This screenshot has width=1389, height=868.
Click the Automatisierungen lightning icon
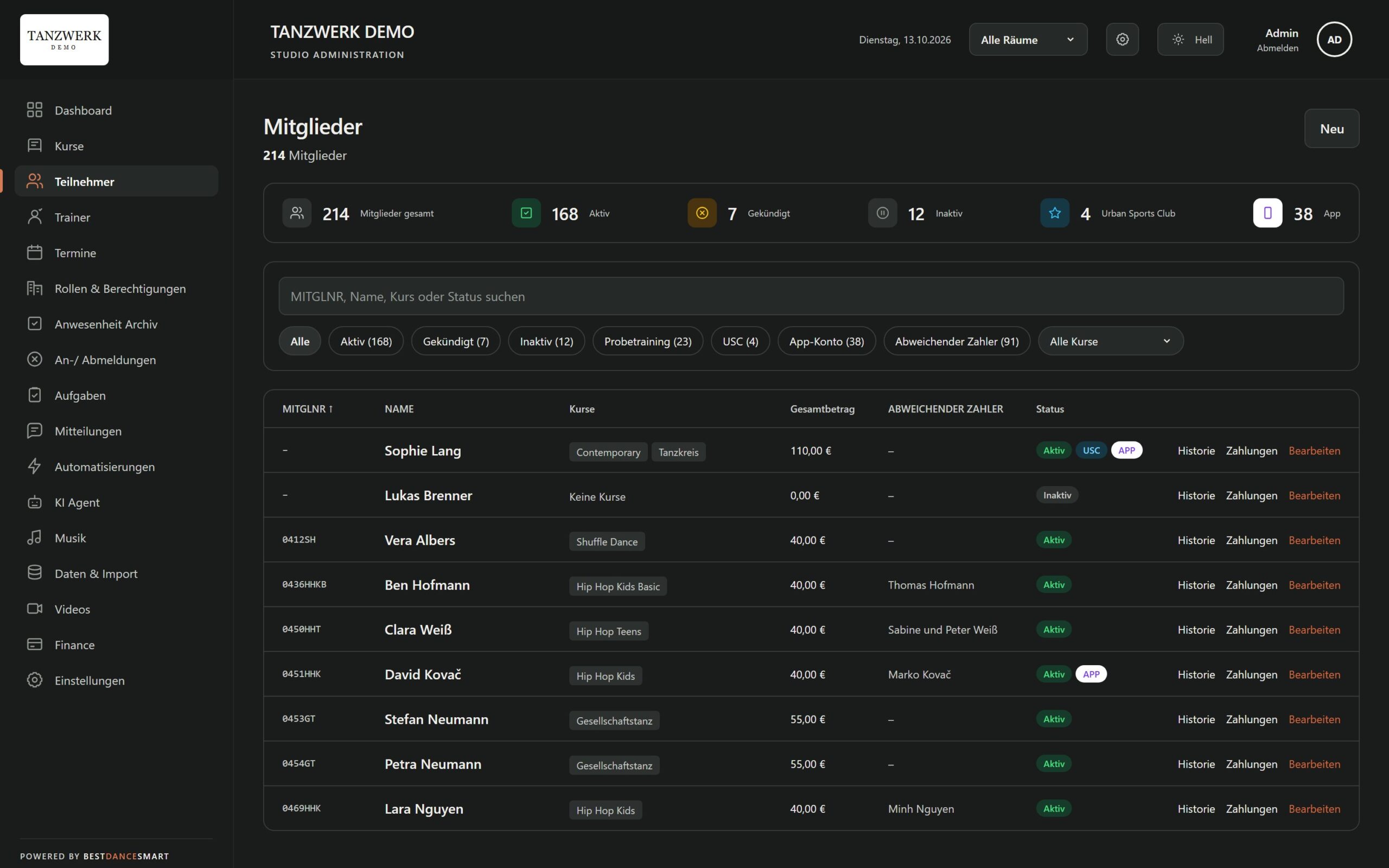(x=34, y=465)
